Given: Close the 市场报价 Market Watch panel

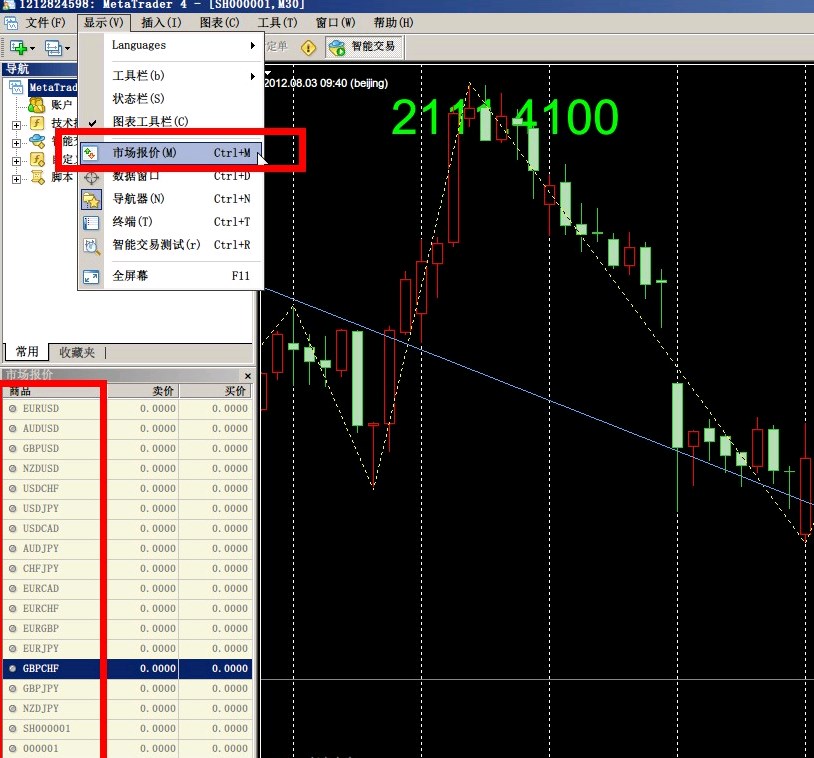Looking at the screenshot, I should pos(248,376).
